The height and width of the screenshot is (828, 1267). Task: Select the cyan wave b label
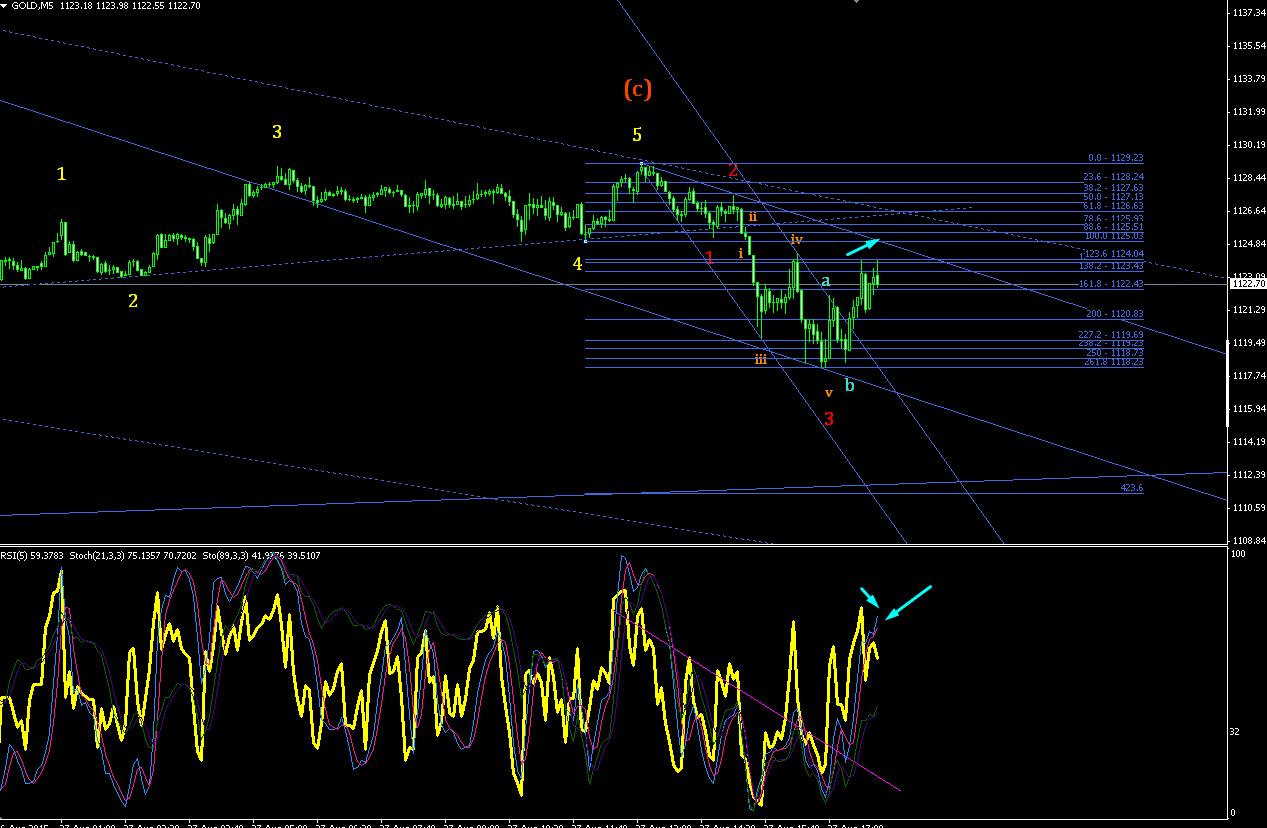coord(850,385)
